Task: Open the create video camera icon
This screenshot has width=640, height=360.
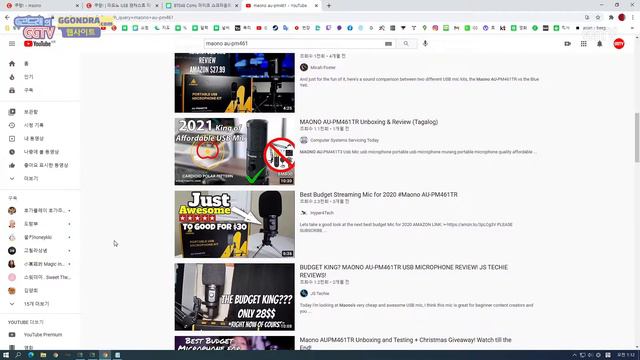Action: pyautogui.click(x=567, y=44)
